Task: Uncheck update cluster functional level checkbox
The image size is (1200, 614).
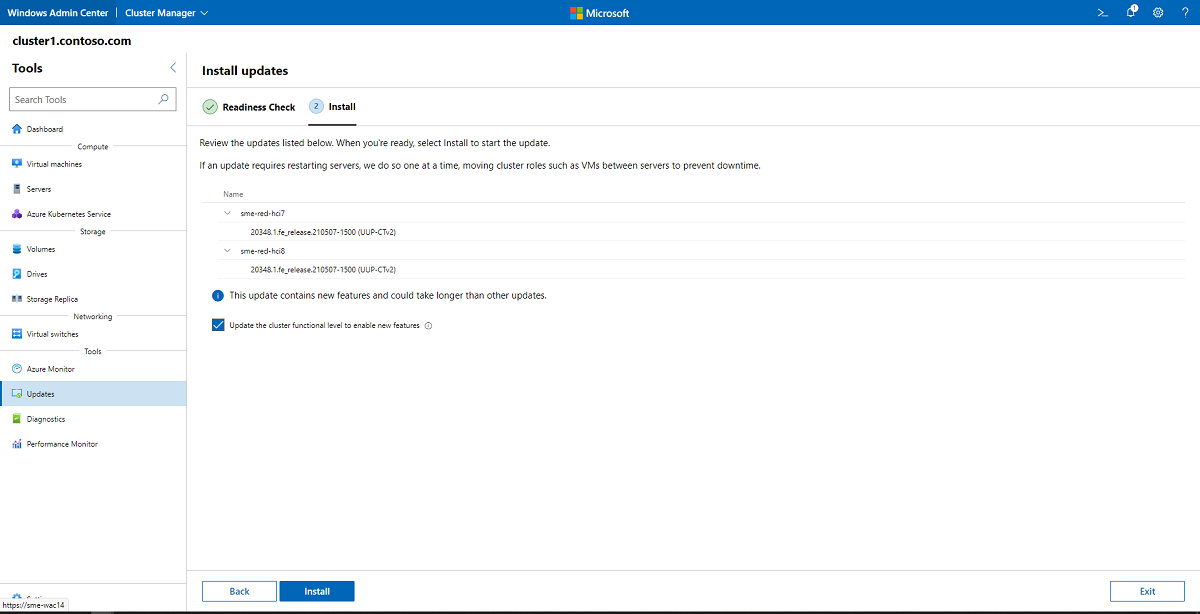Action: point(218,324)
